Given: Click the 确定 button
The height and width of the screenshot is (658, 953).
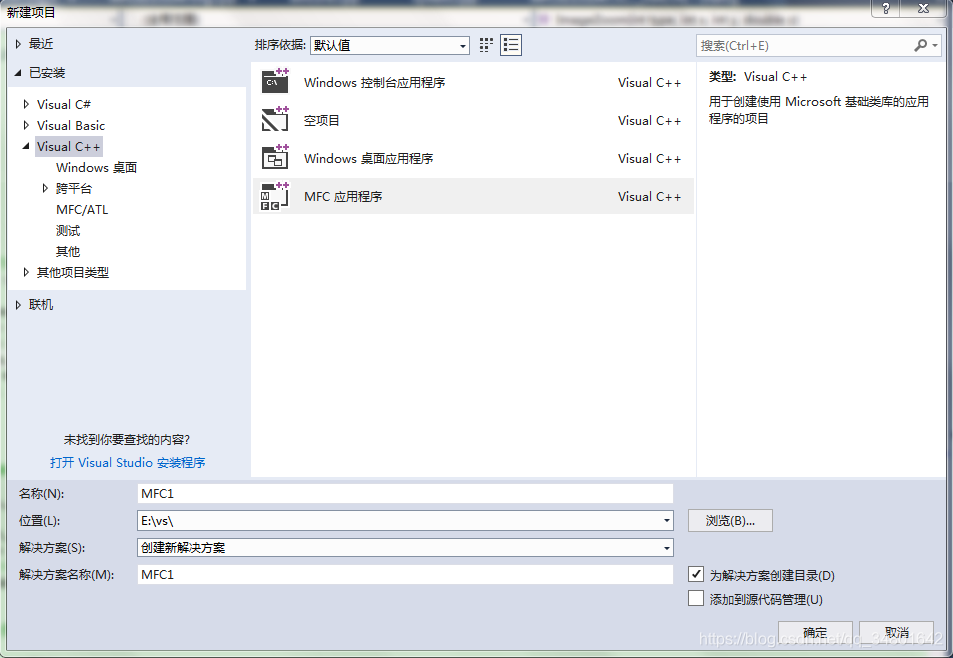Looking at the screenshot, I should click(815, 632).
